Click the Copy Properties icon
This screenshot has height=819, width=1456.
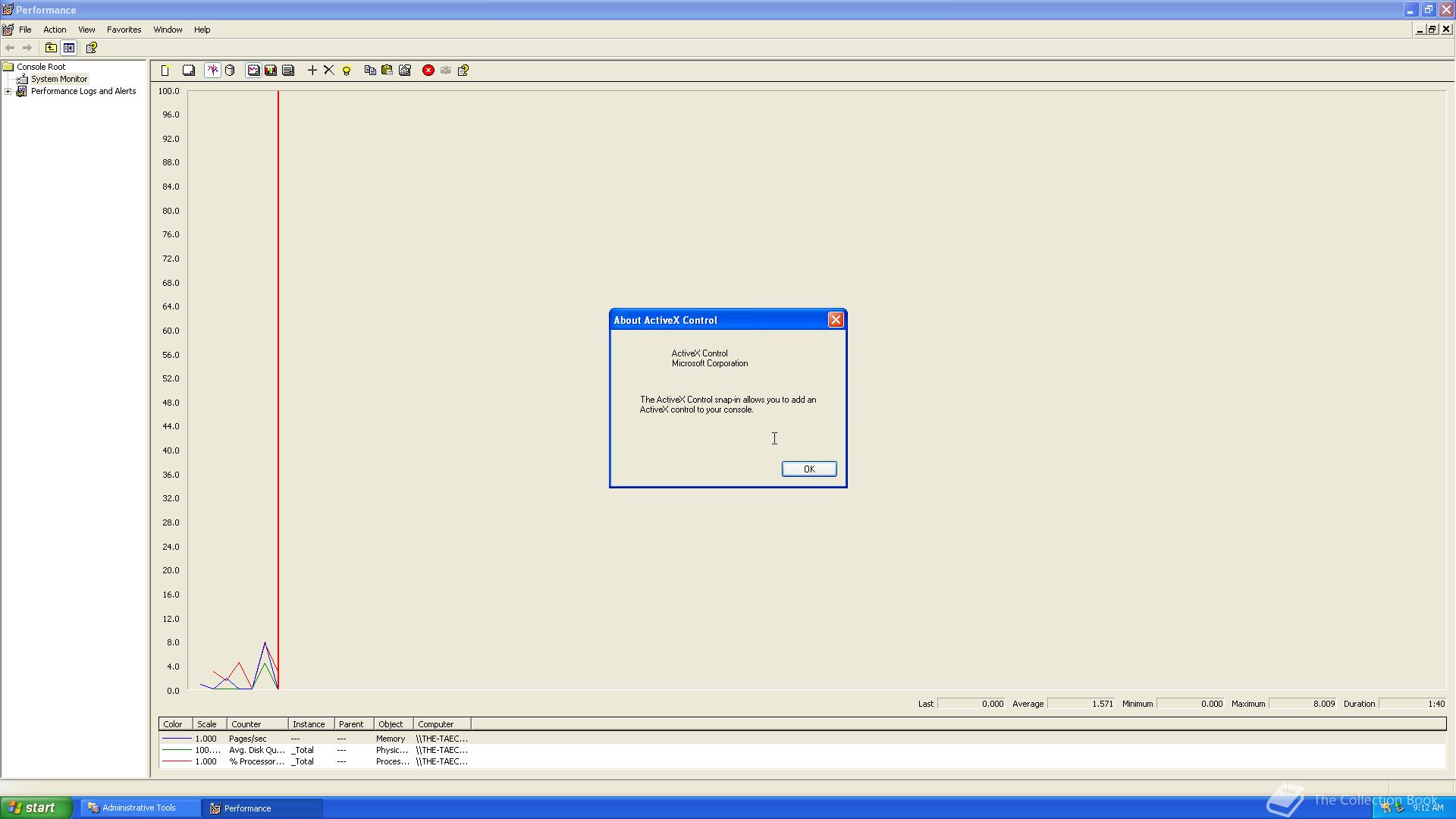pos(370,71)
